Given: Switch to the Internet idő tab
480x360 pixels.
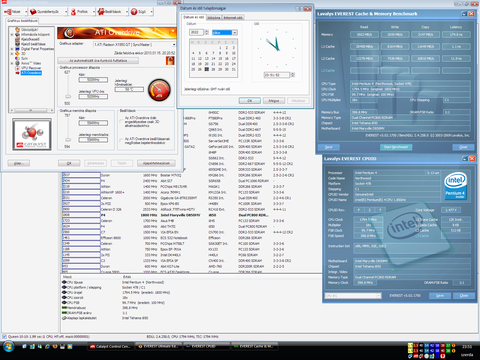Looking at the screenshot, I should (233, 17).
